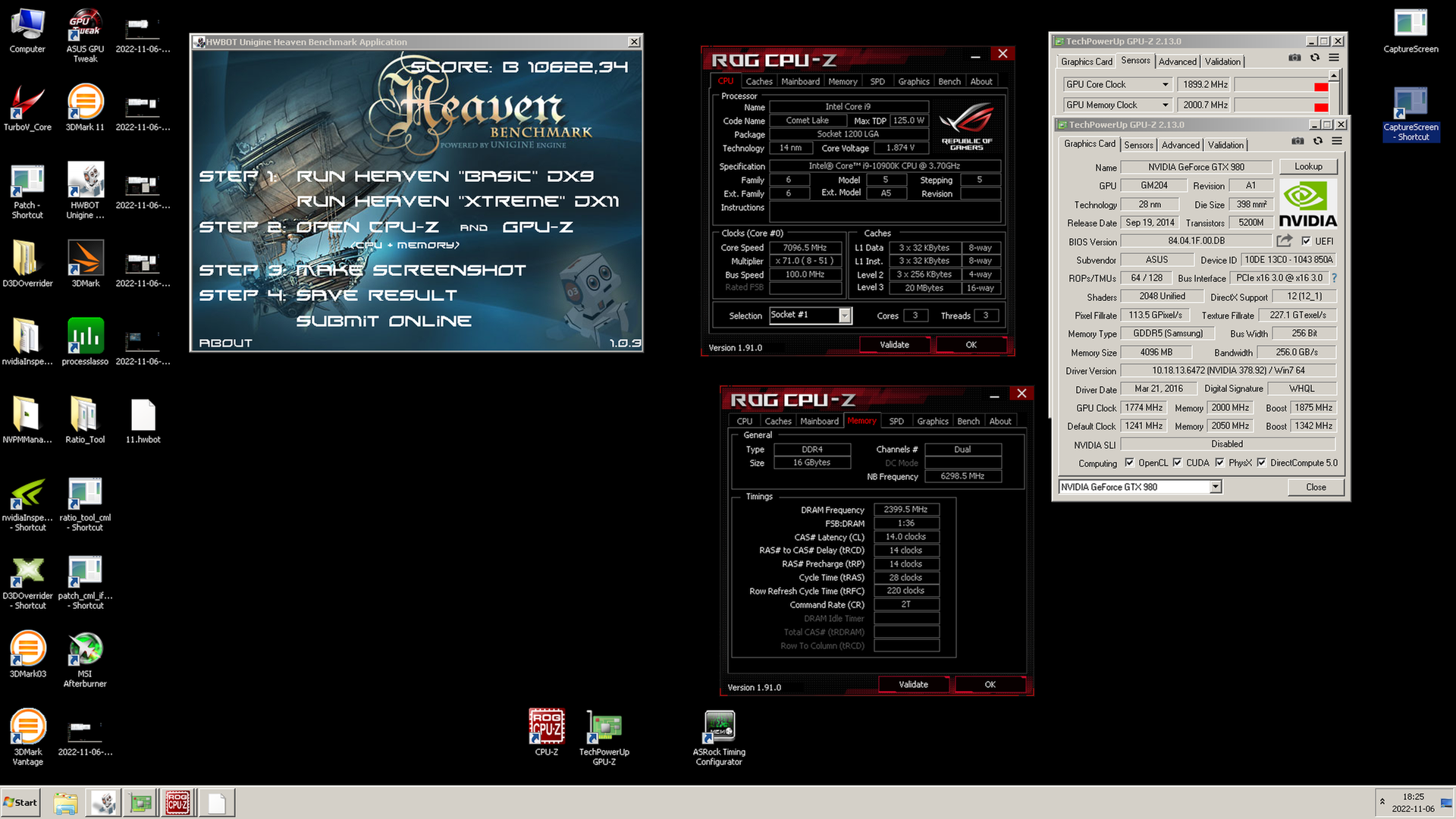The image size is (1456, 819).
Task: Click Bus Interface question mark icon
Action: [1334, 278]
